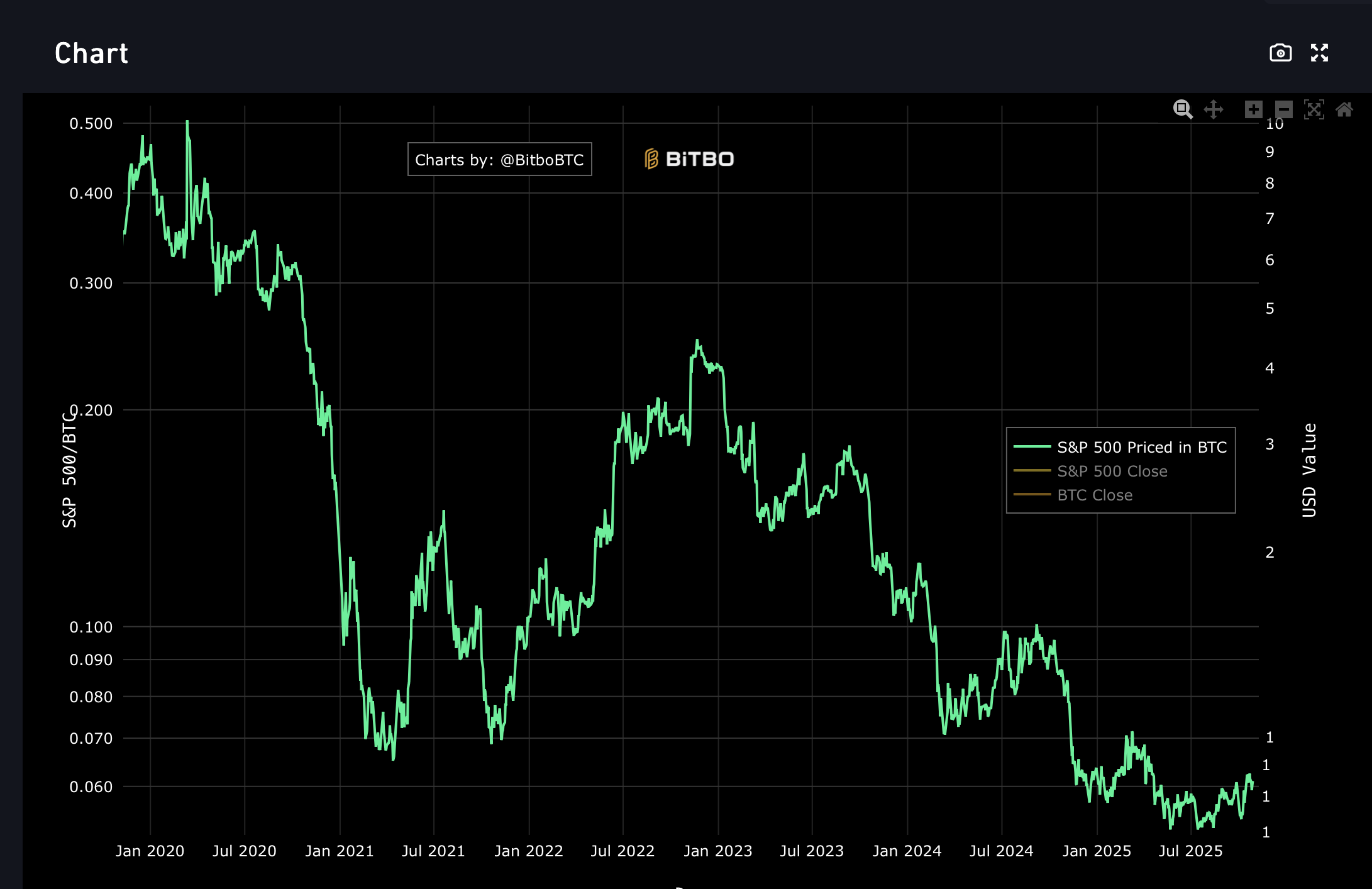Click green legend line swatch
Image resolution: width=1372 pixels, height=889 pixels.
tap(1032, 447)
